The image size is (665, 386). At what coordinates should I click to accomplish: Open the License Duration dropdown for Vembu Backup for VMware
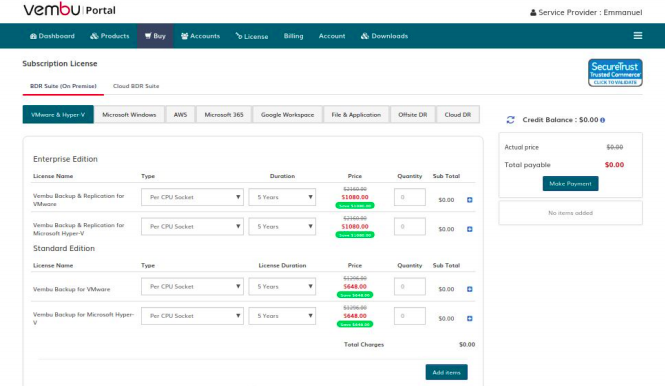pos(282,287)
